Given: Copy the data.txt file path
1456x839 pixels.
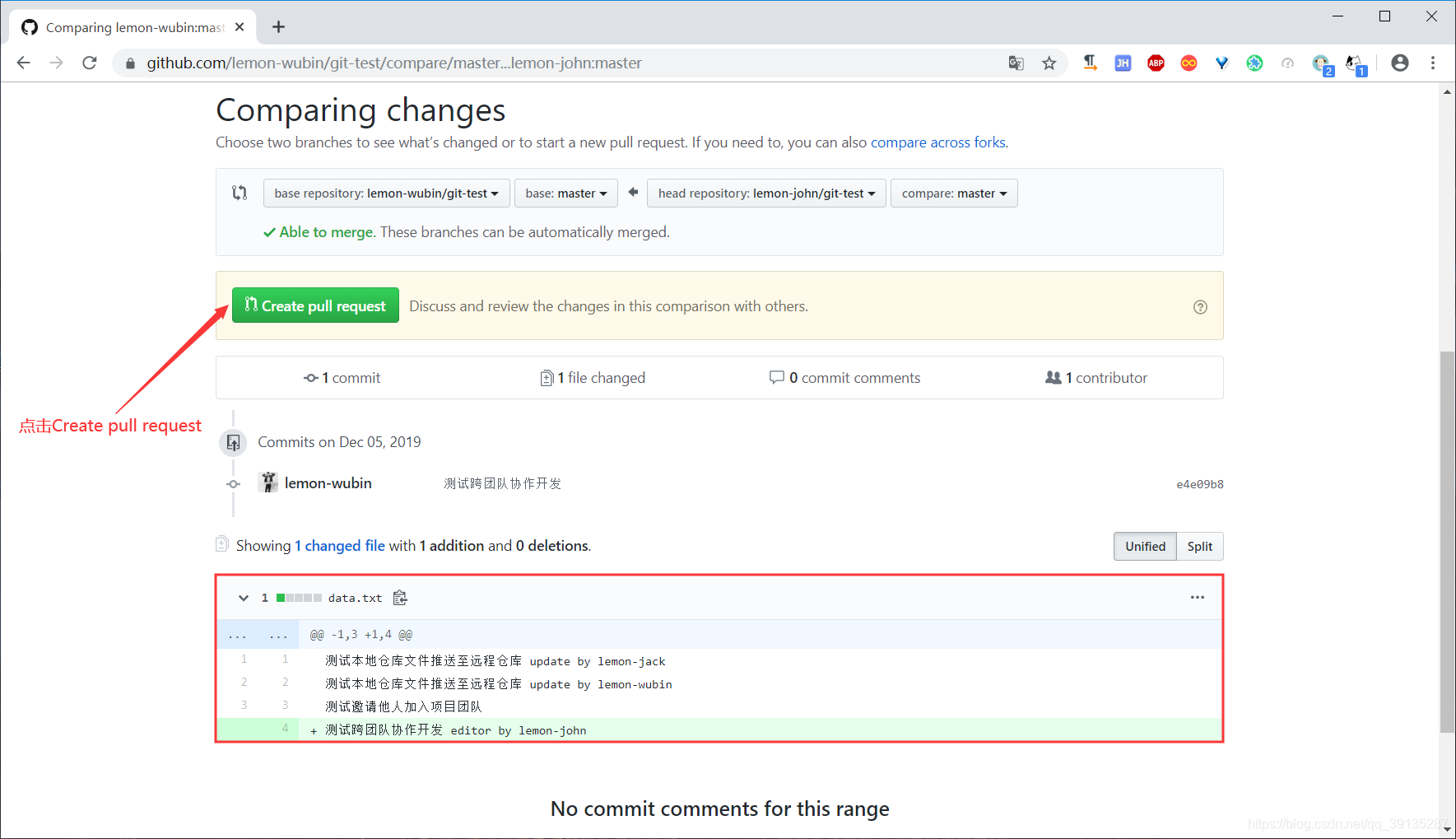Looking at the screenshot, I should (400, 598).
